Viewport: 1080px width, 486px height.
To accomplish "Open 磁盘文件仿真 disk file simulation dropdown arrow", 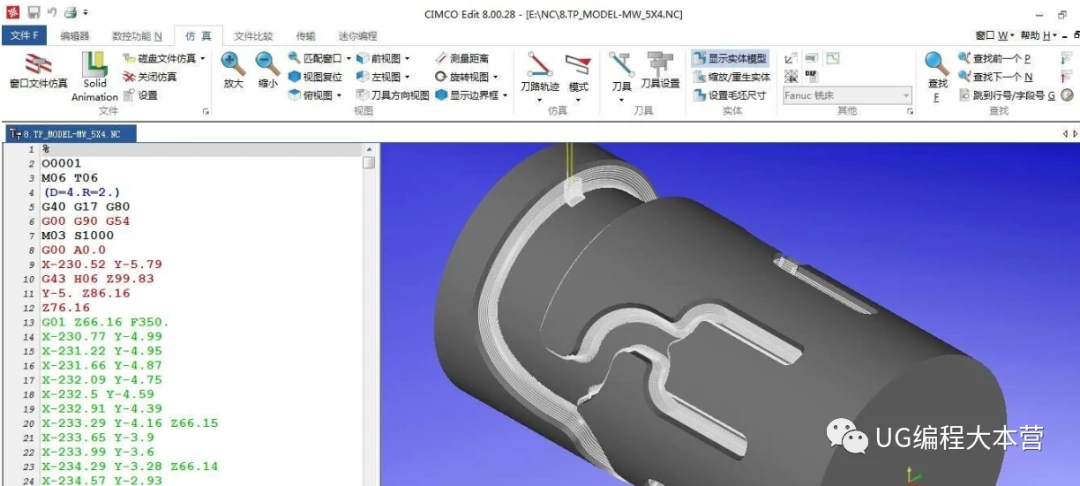I will click(x=202, y=59).
